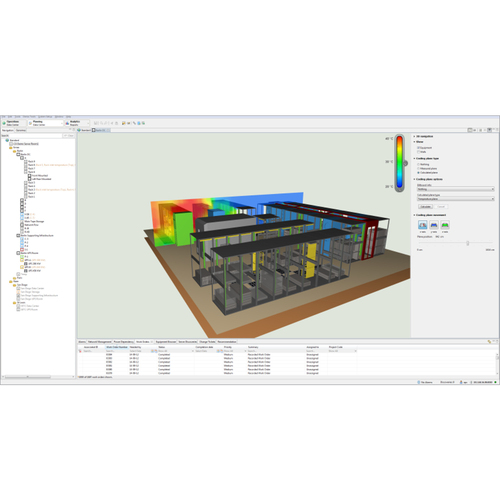The height and width of the screenshot is (500, 500).
Task: Open calendar icon in Completion date filter
Action: pyautogui.click(x=218, y=351)
